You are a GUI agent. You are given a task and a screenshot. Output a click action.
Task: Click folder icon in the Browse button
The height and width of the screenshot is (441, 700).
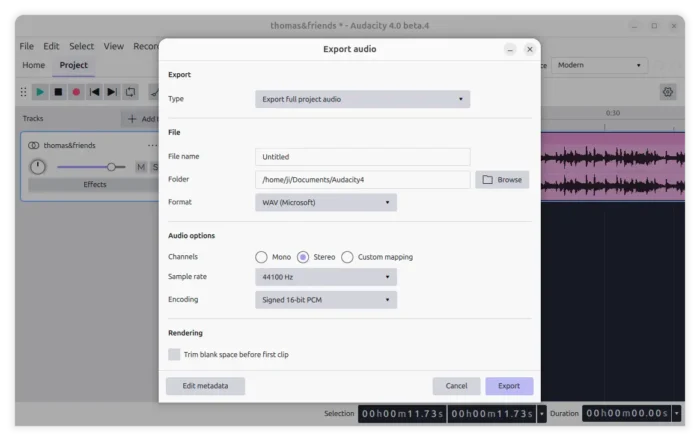(x=488, y=179)
